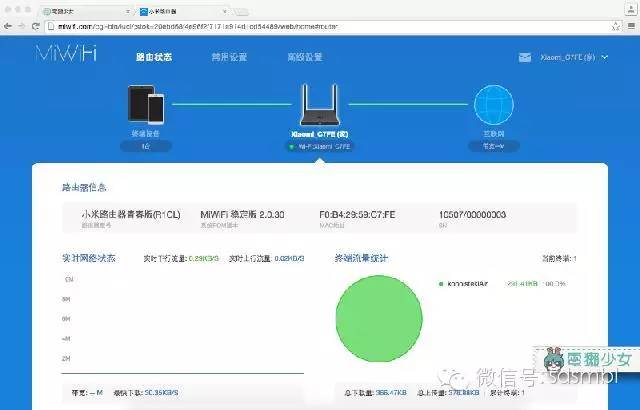Open the mail envelope icon
Image resolution: width=640 pixels, height=410 pixels.
pos(525,58)
